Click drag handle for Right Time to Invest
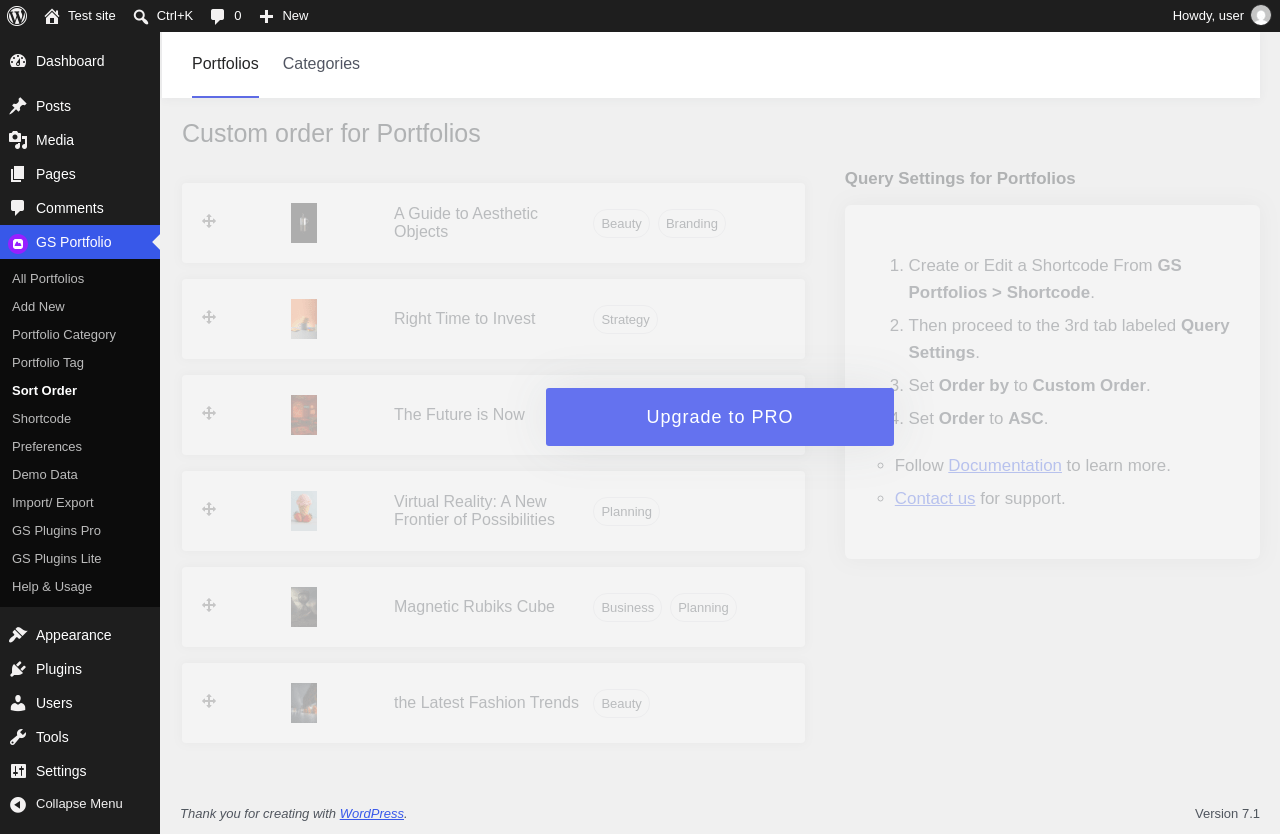 (x=209, y=317)
